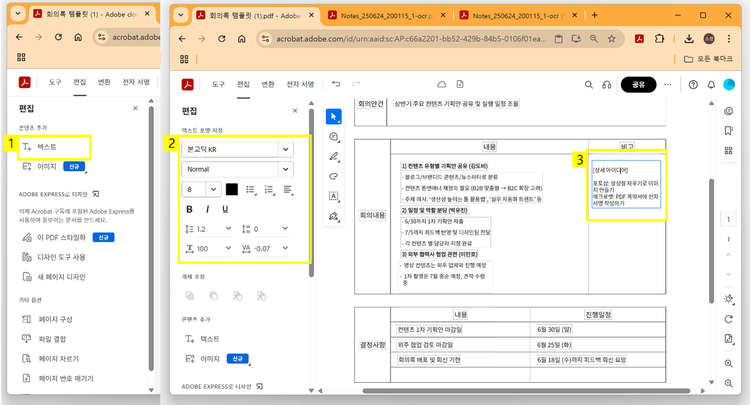Screen dimensions: 750x405
Task: Click the search magnifier in Acrobat header
Action: coord(588,85)
